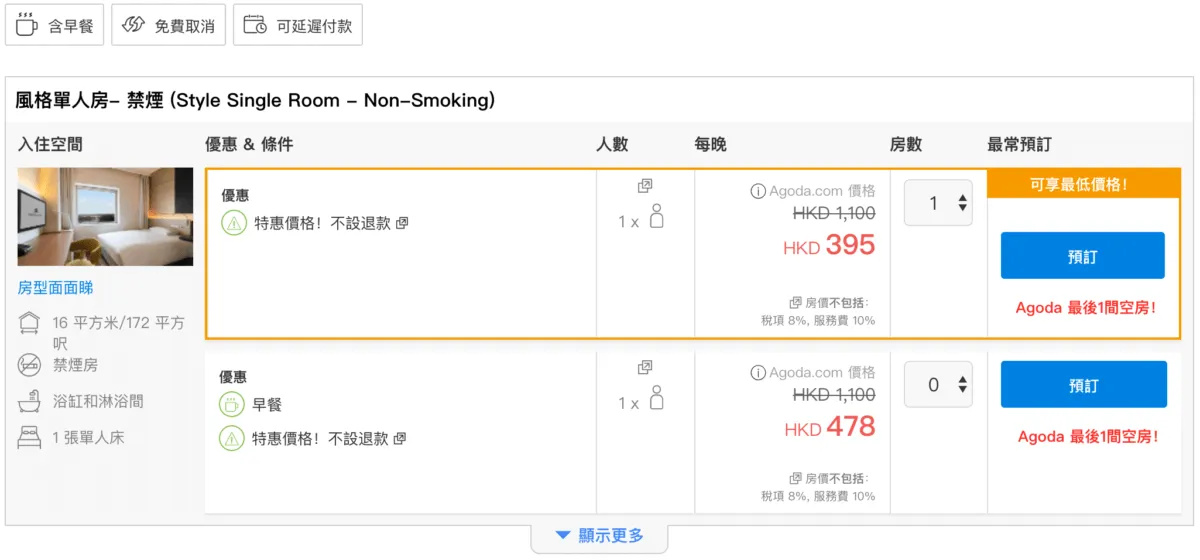Click info icon beside first Agoda.com 價格
Image resolution: width=1200 pixels, height=560 pixels.
758,191
